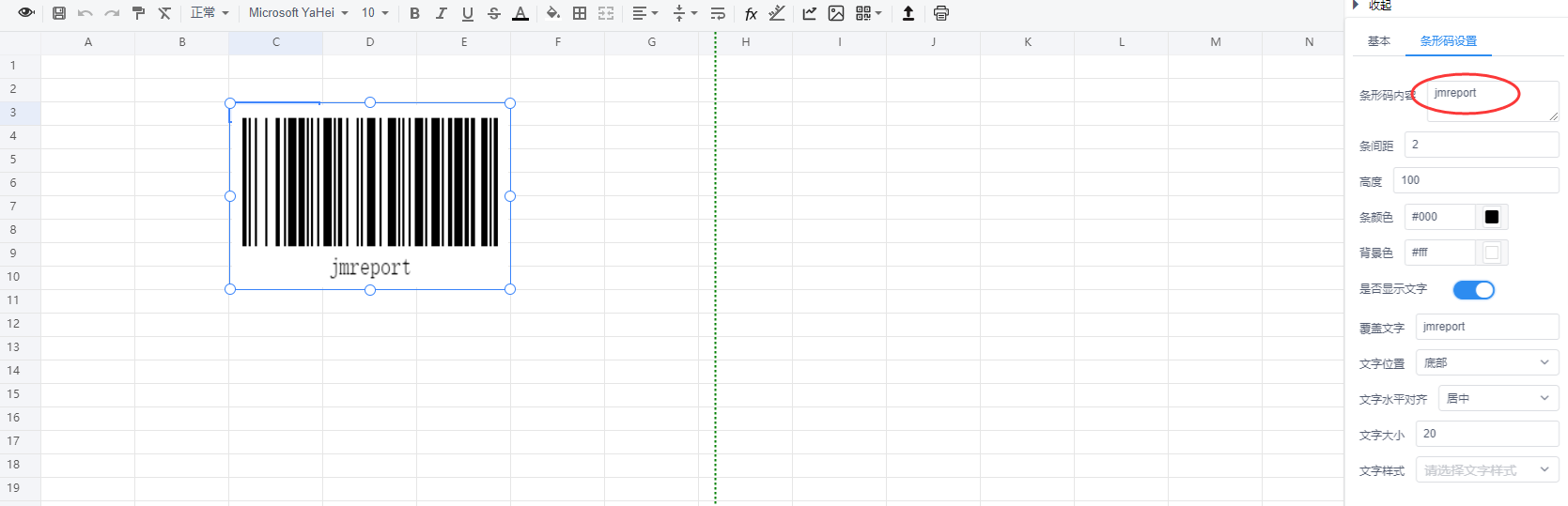Open the 文字水平对齐 dropdown showing 居中

pyautogui.click(x=1498, y=398)
